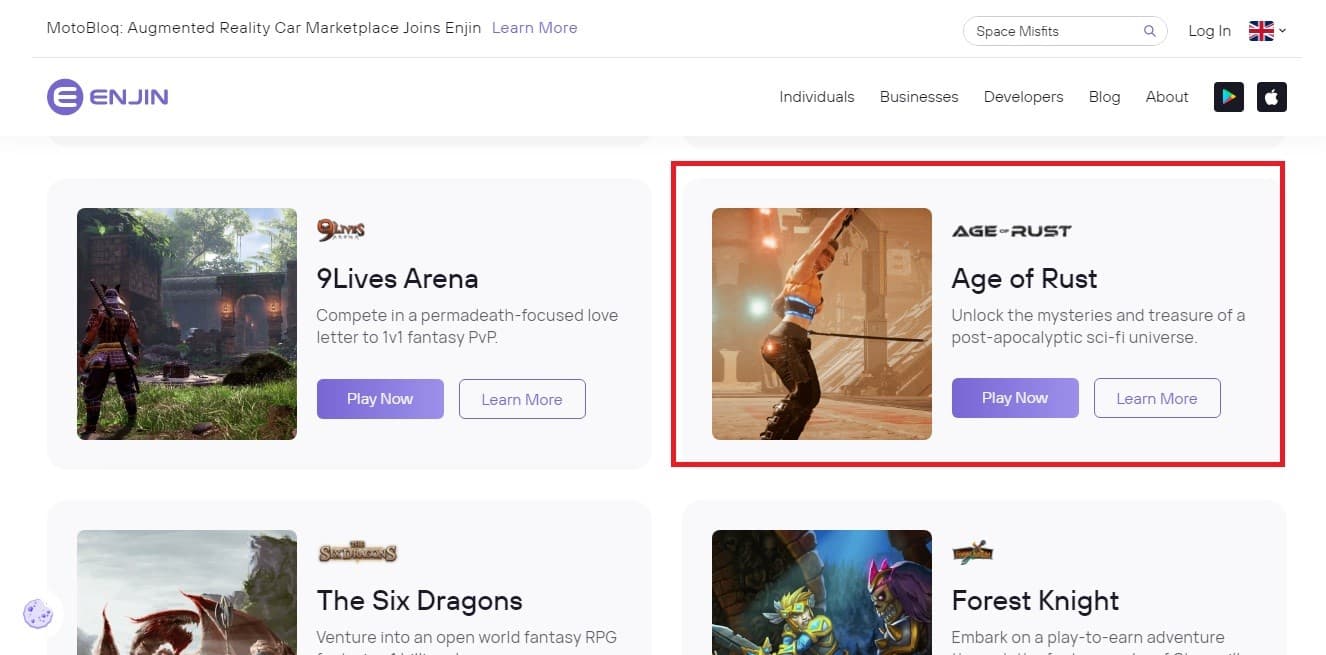Open the Google Play store icon
Image resolution: width=1326 pixels, height=655 pixels.
click(1229, 97)
